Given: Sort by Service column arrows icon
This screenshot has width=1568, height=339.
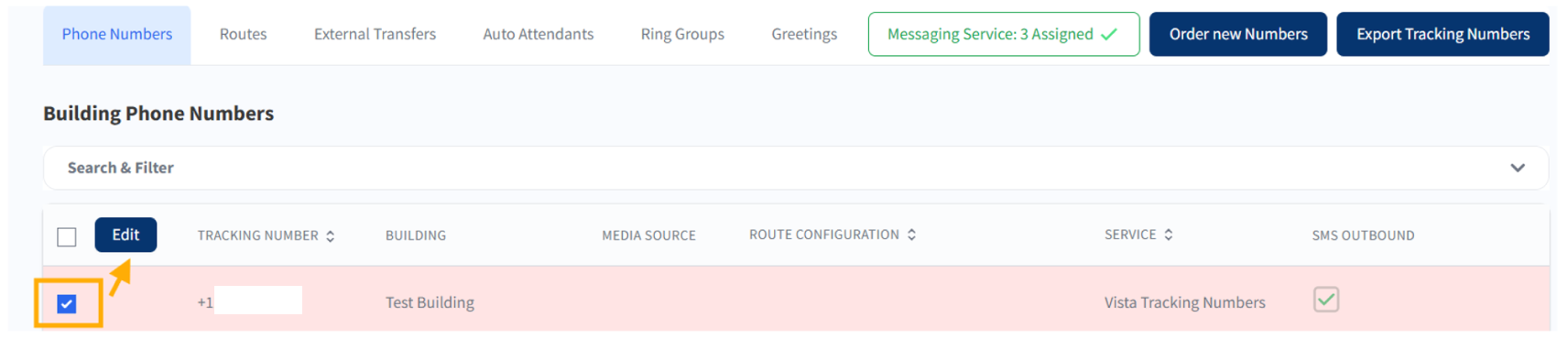Looking at the screenshot, I should click(x=1169, y=235).
